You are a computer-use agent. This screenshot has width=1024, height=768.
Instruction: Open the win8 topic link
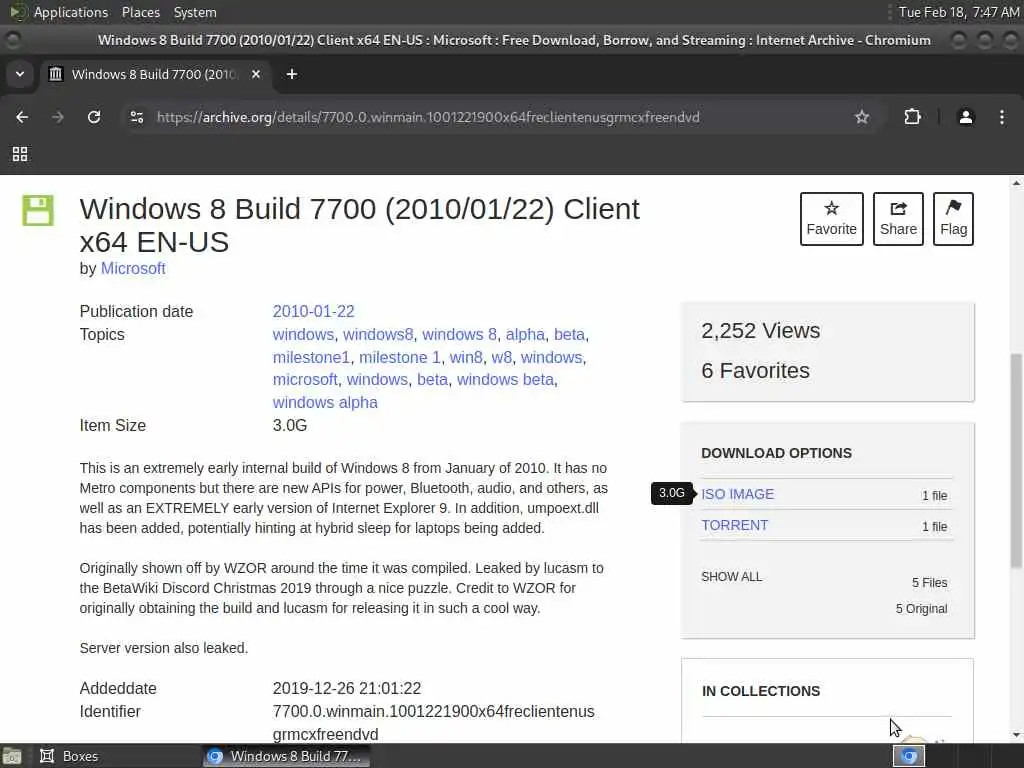[x=466, y=357]
